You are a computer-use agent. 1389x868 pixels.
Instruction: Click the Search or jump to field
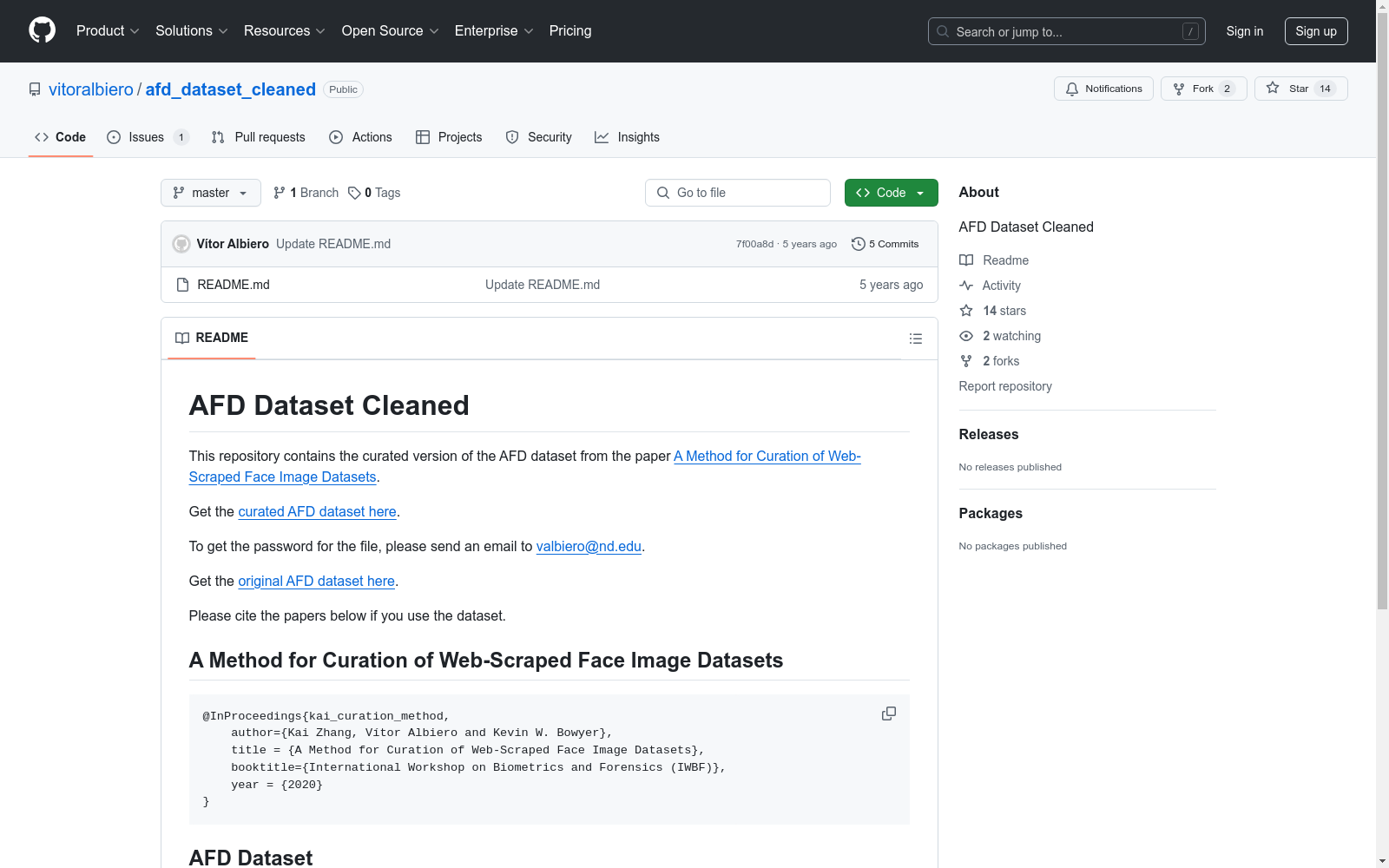point(1067,31)
